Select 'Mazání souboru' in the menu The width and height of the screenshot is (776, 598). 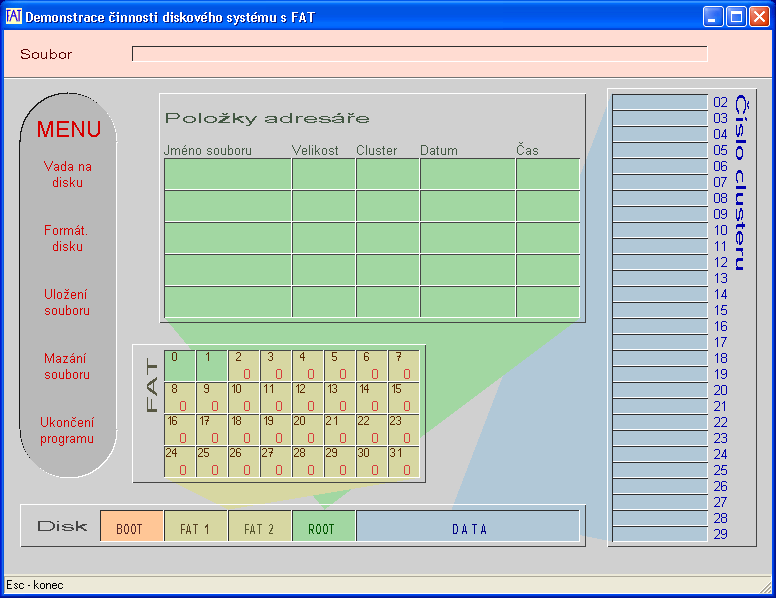click(68, 367)
